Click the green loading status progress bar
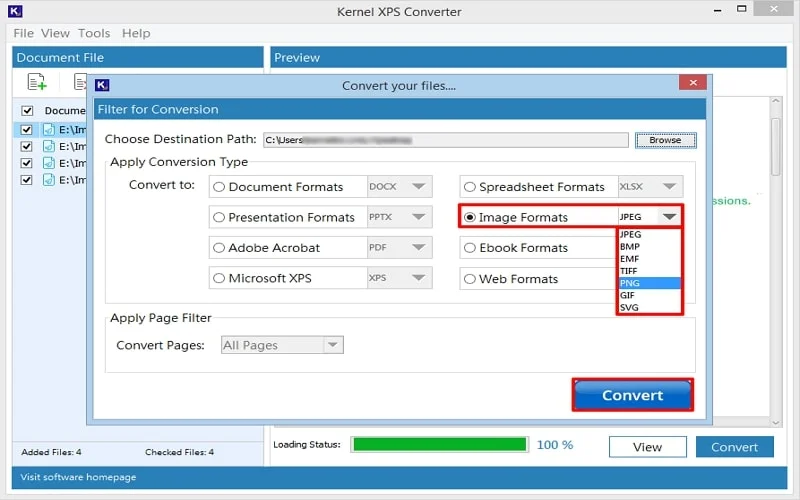This screenshot has height=500, width=800. [439, 444]
